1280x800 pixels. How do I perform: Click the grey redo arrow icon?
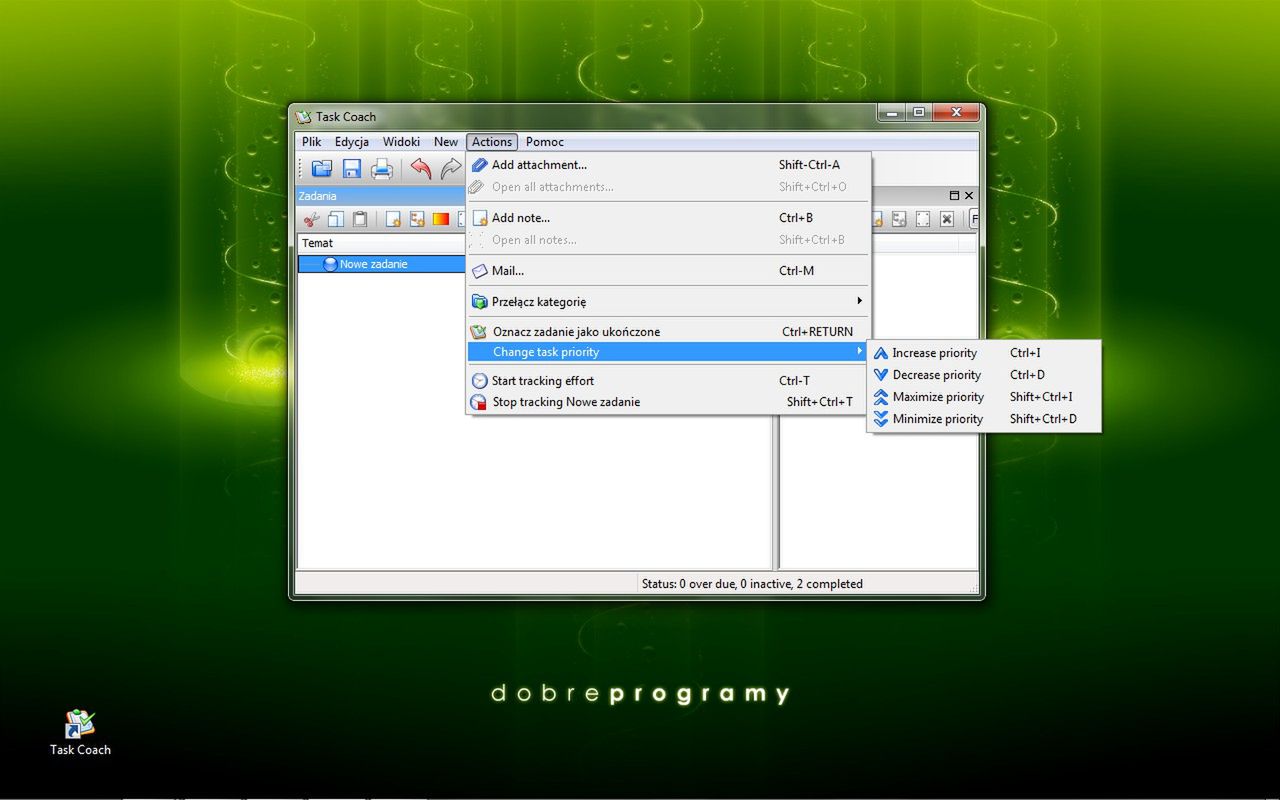[451, 169]
